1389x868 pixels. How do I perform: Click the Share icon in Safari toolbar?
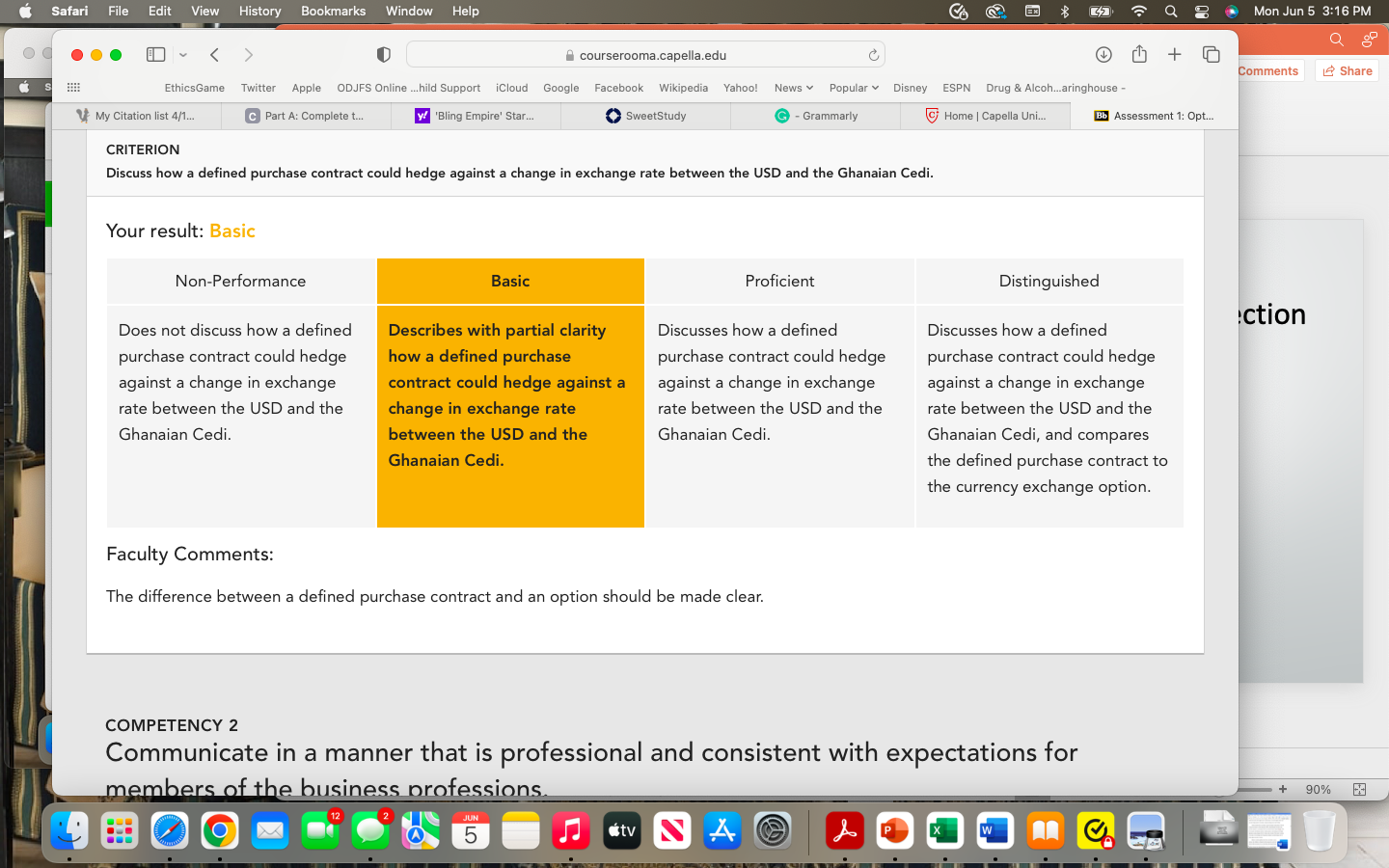[x=1139, y=54]
